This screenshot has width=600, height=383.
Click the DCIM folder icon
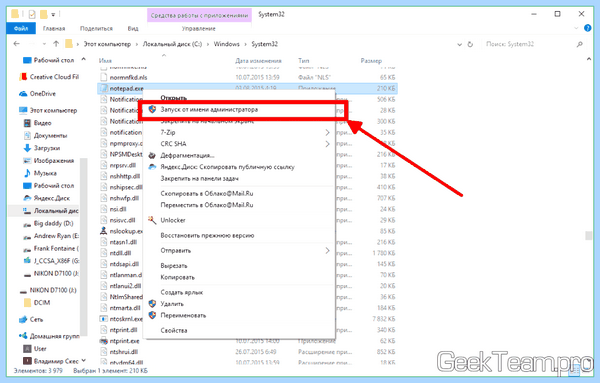[27, 302]
